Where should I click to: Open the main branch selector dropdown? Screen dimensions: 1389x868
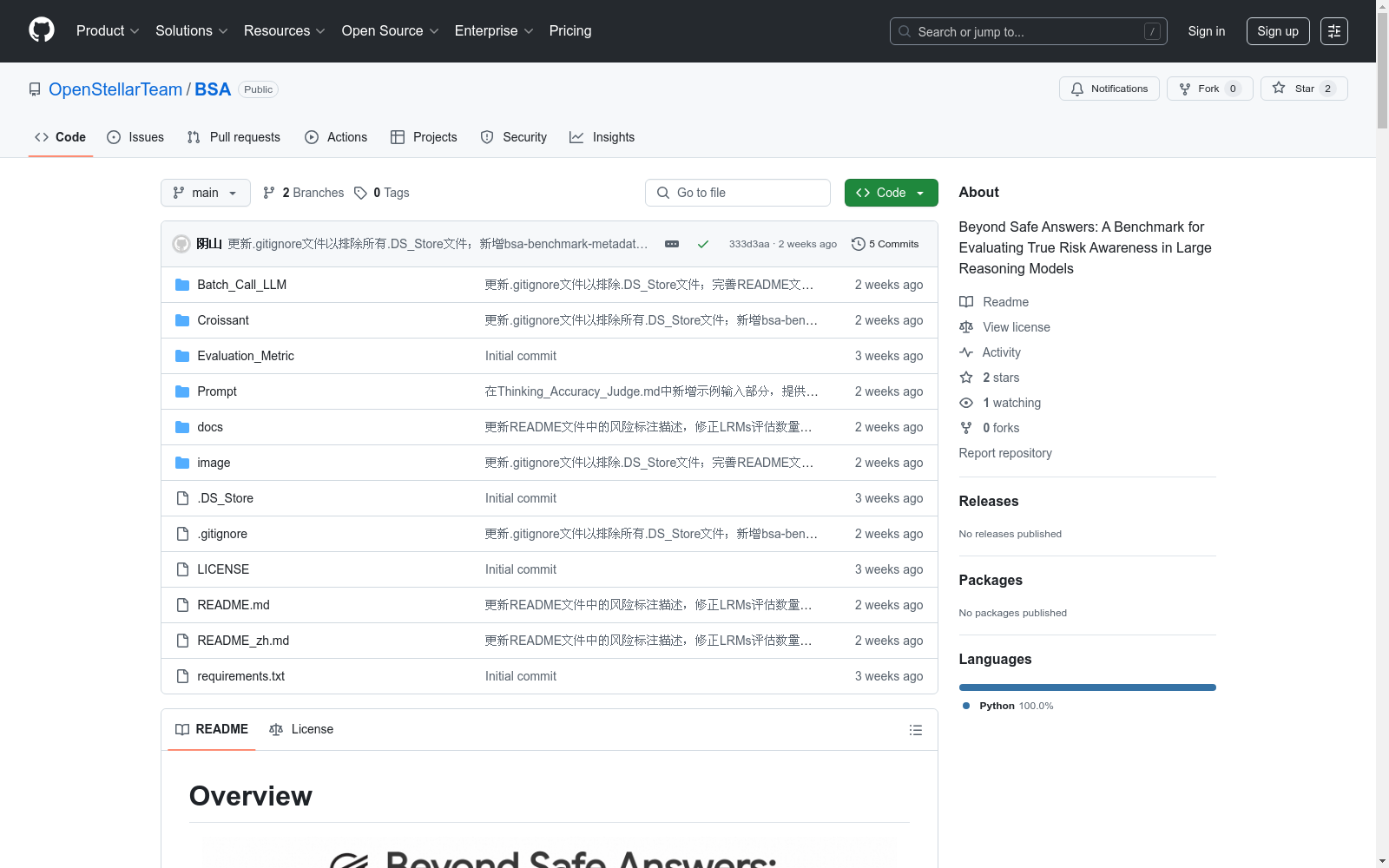tap(206, 193)
